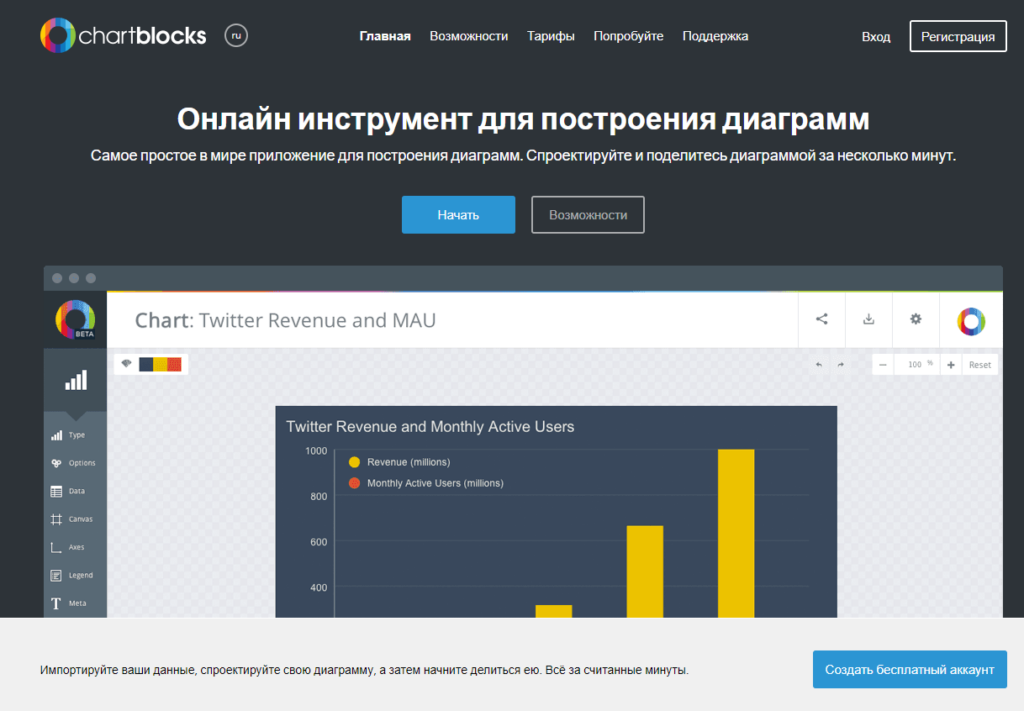Click the redo arrow above the chart
Screen dimensions: 1024x711
pos(840,365)
